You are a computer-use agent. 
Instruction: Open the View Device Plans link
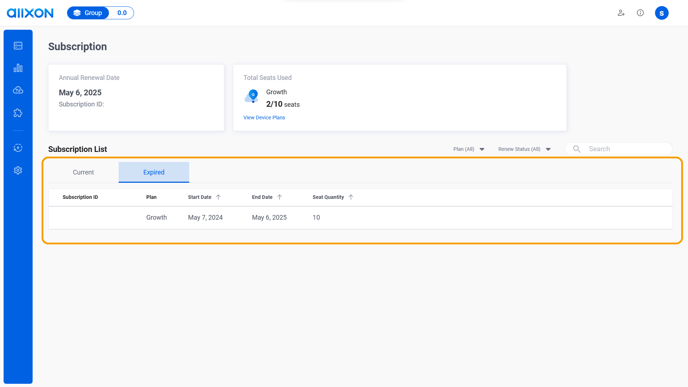[264, 118]
